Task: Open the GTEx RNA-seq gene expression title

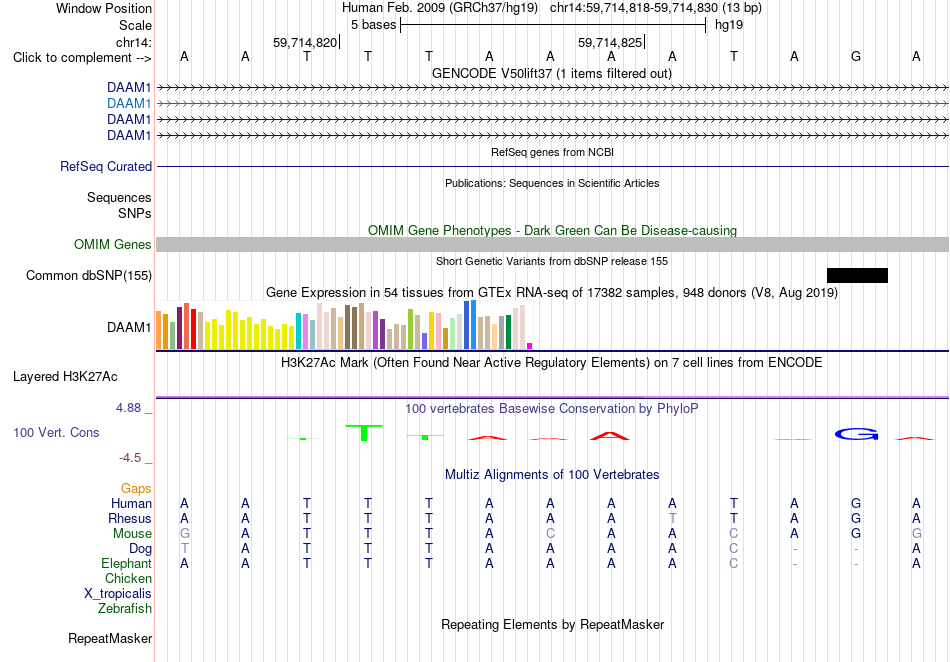Action: click(552, 293)
